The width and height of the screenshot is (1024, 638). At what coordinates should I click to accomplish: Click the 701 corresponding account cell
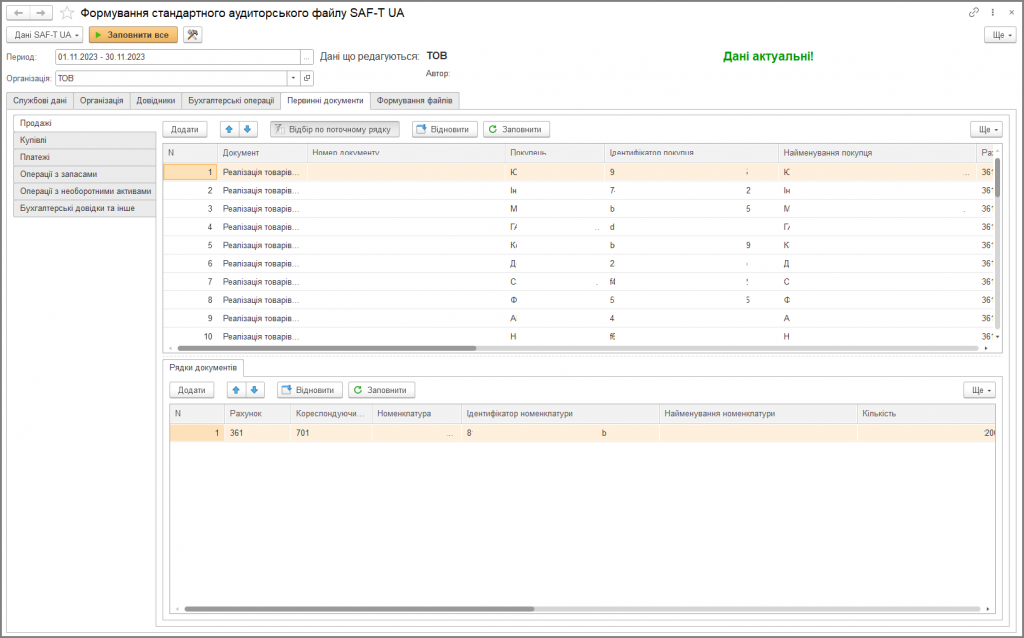(331, 433)
